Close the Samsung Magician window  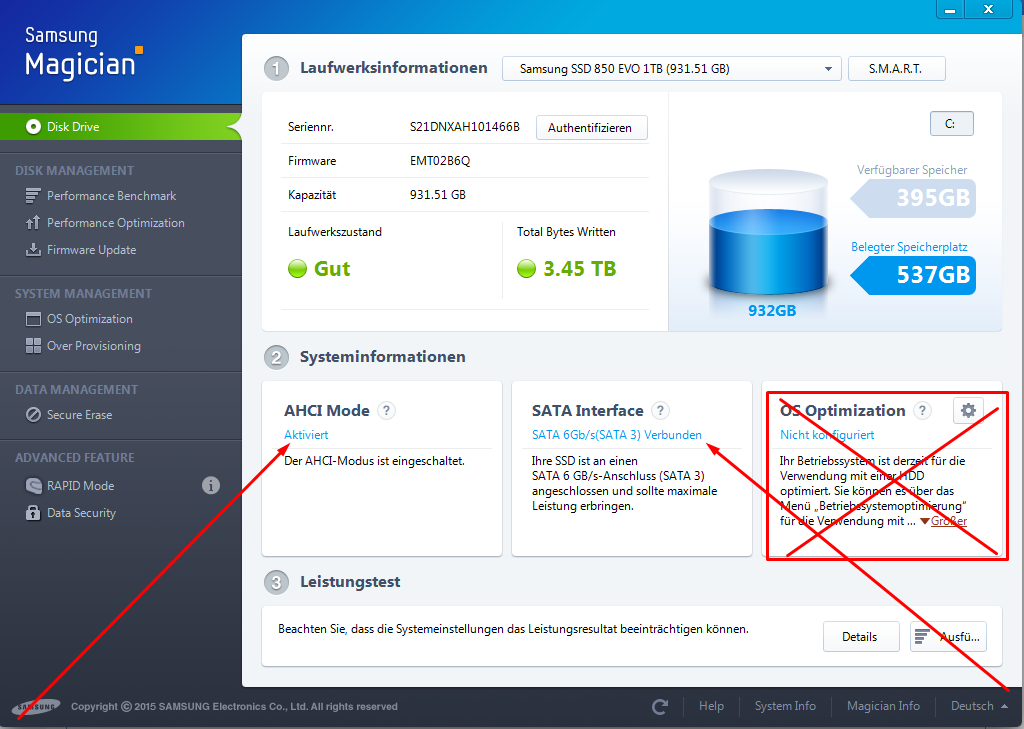[989, 9]
